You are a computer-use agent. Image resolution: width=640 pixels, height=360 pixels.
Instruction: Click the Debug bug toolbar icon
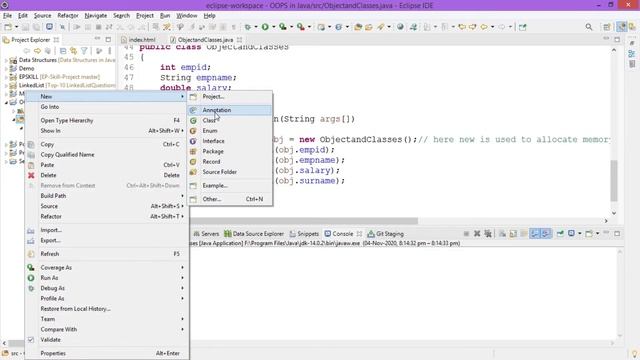[247, 27]
